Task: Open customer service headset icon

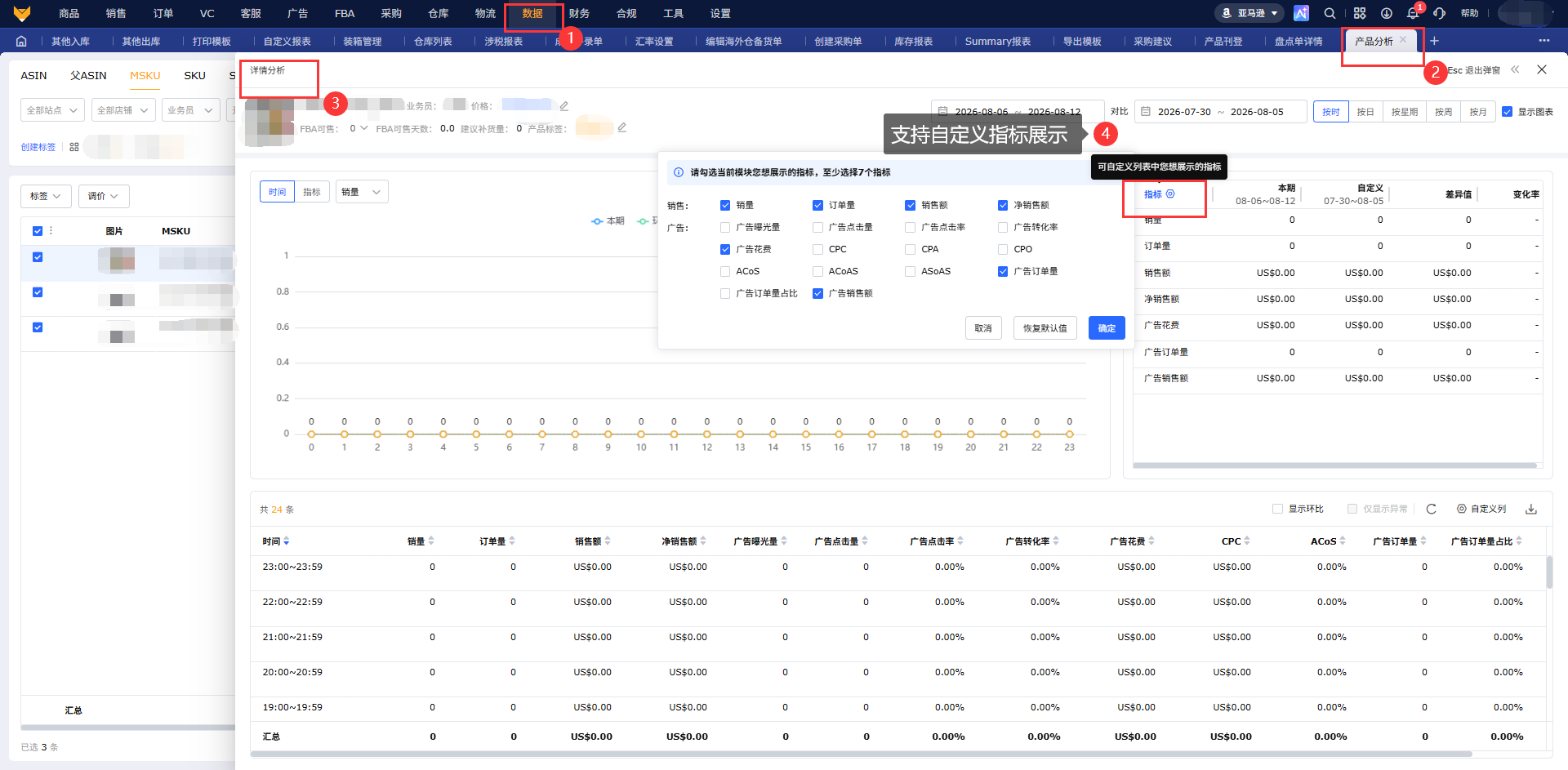Action: tap(1440, 13)
